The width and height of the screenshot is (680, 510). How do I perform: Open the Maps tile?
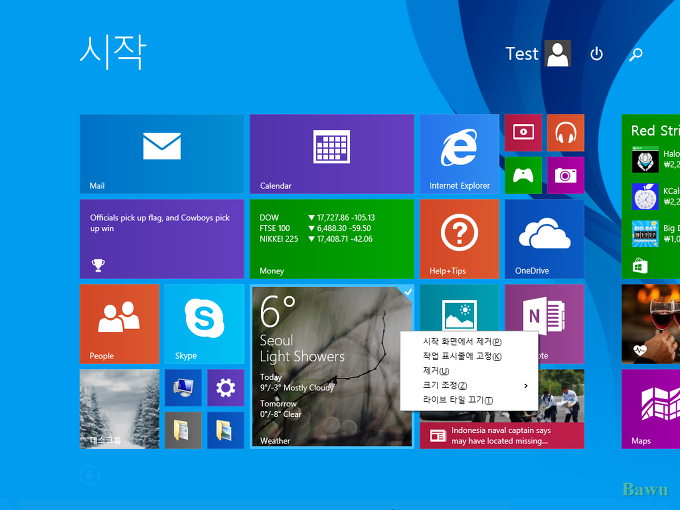tap(651, 409)
